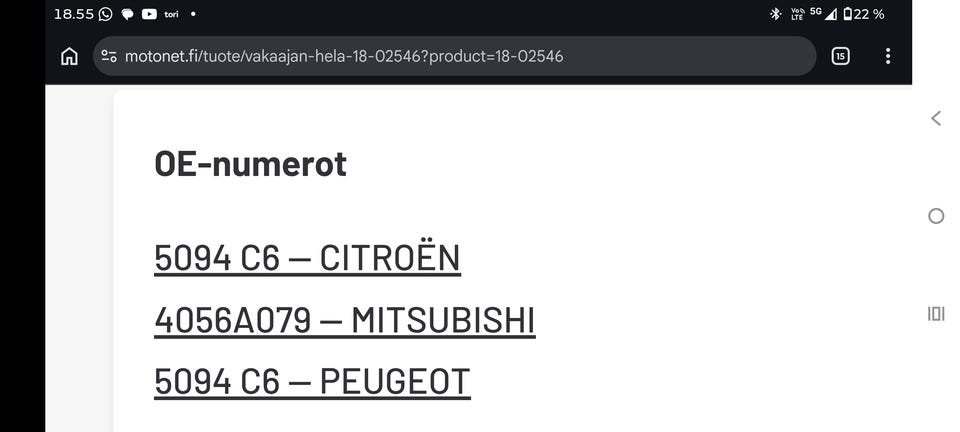Open the 4056A079 — MITSUBISHI link
The height and width of the screenshot is (432, 960).
pyautogui.click(x=344, y=320)
